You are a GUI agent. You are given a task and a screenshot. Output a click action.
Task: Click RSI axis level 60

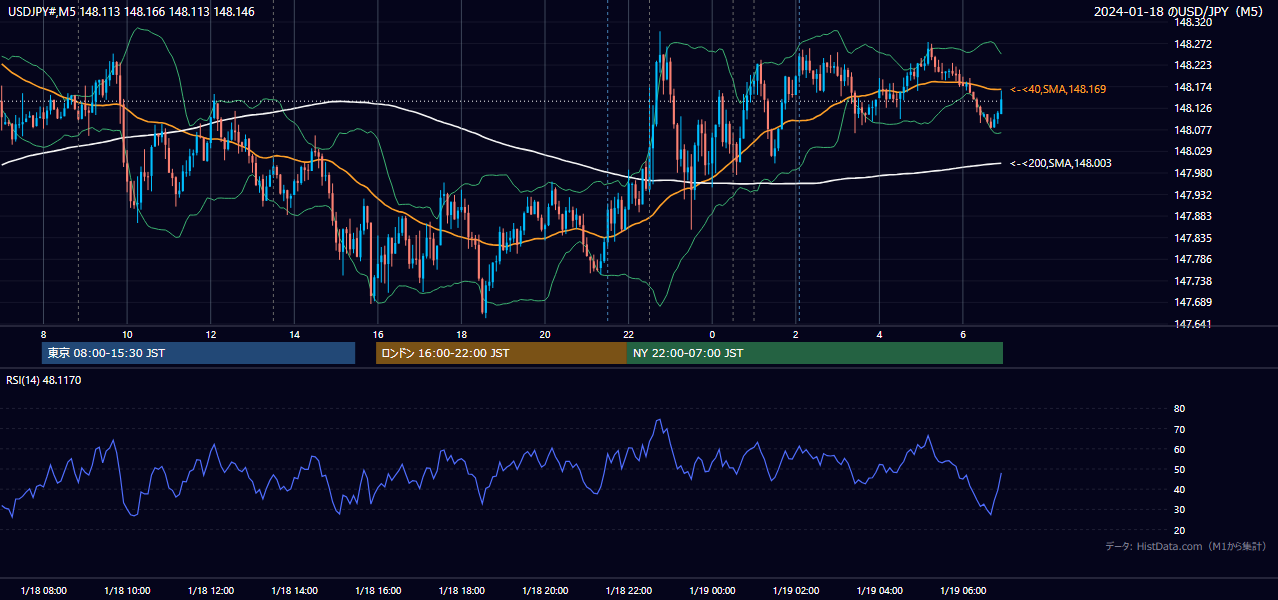coord(1179,449)
